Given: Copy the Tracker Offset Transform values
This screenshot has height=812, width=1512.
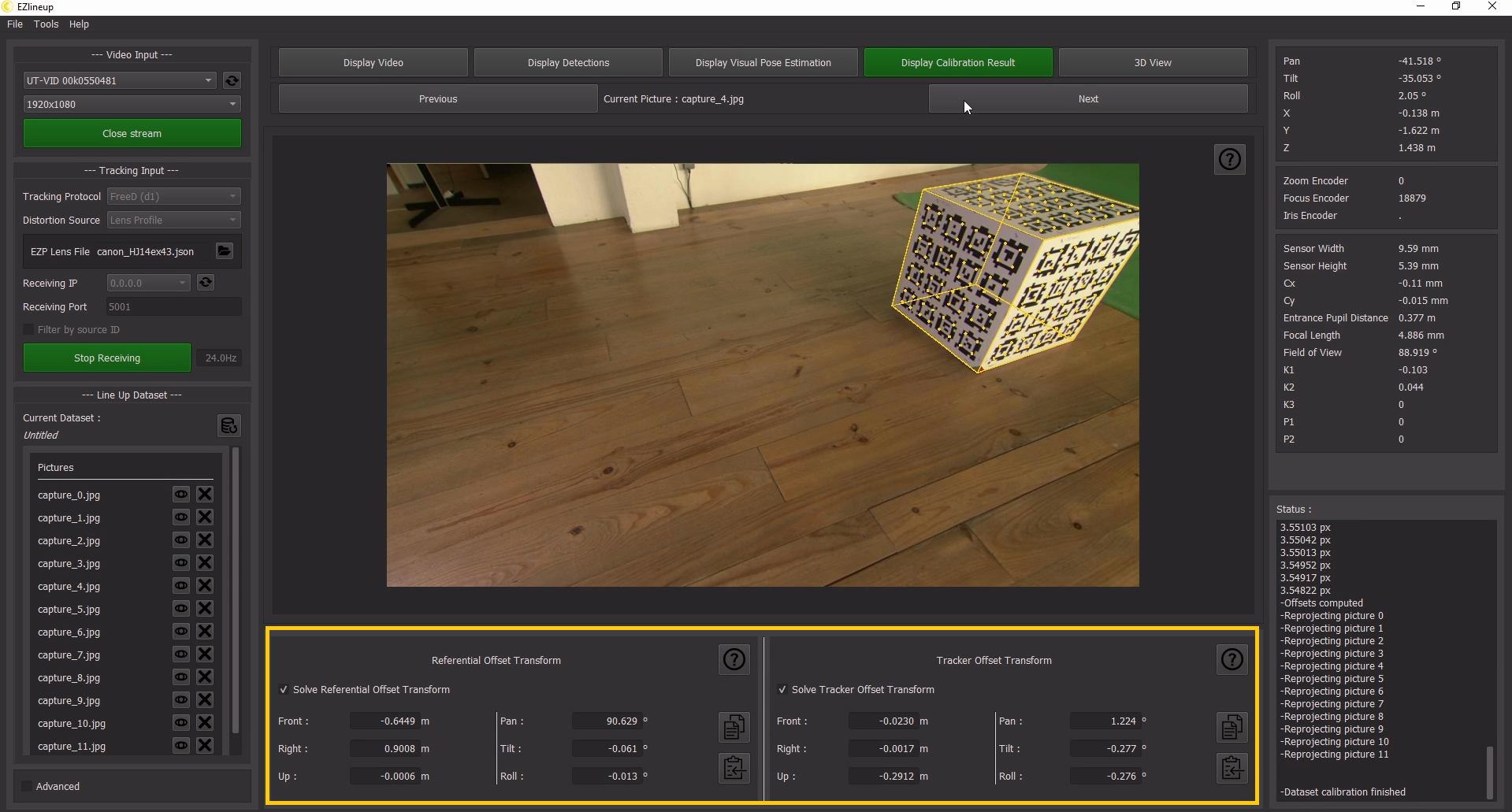Looking at the screenshot, I should (1232, 727).
